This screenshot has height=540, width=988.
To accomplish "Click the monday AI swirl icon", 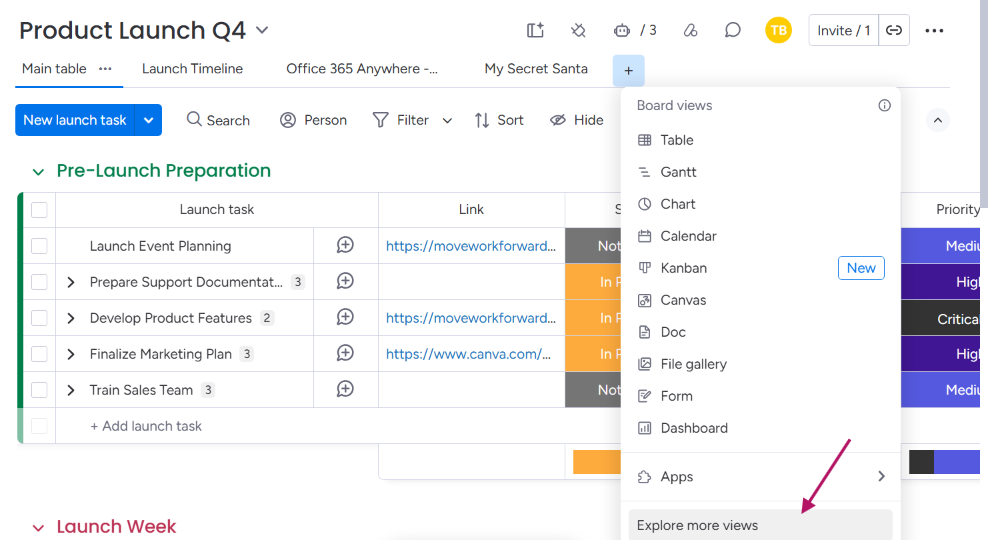I will tap(691, 30).
